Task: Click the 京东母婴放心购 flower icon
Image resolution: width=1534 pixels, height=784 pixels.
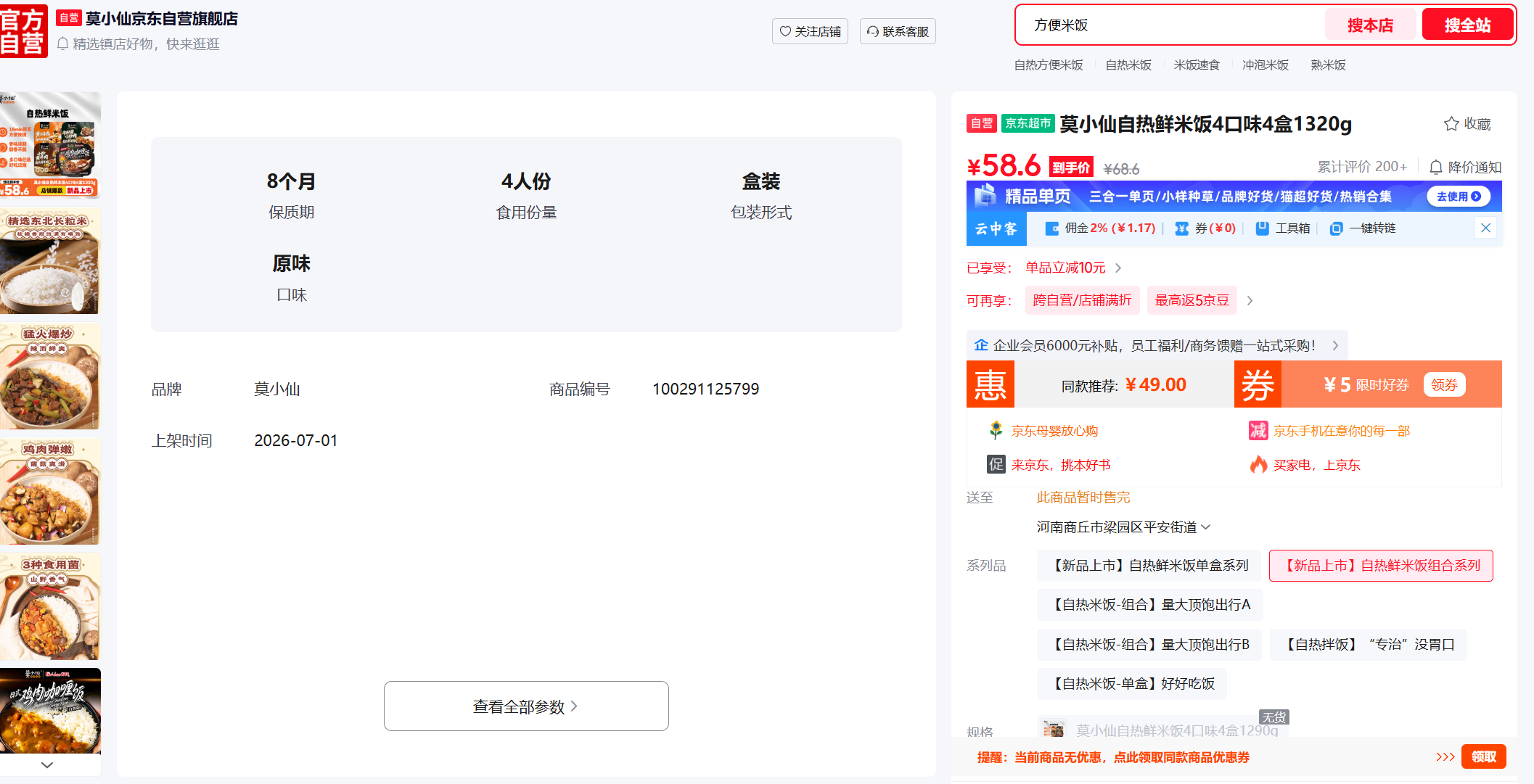Action: pyautogui.click(x=996, y=431)
